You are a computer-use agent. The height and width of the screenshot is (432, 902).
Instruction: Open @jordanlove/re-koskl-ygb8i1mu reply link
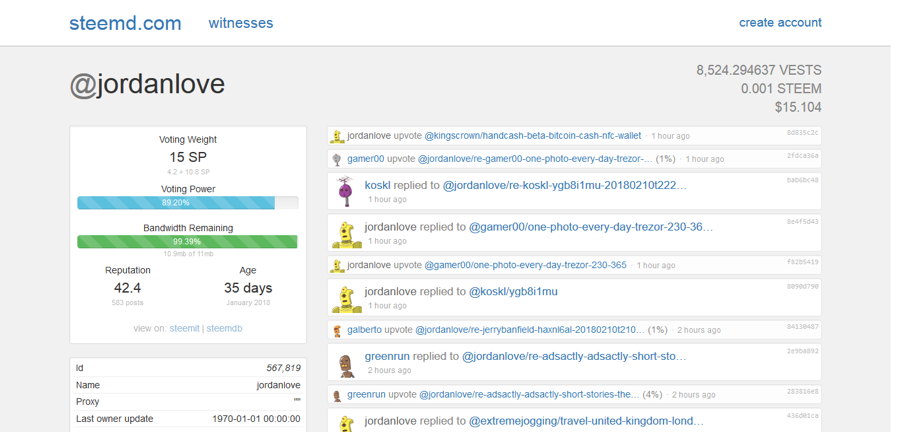tap(565, 185)
